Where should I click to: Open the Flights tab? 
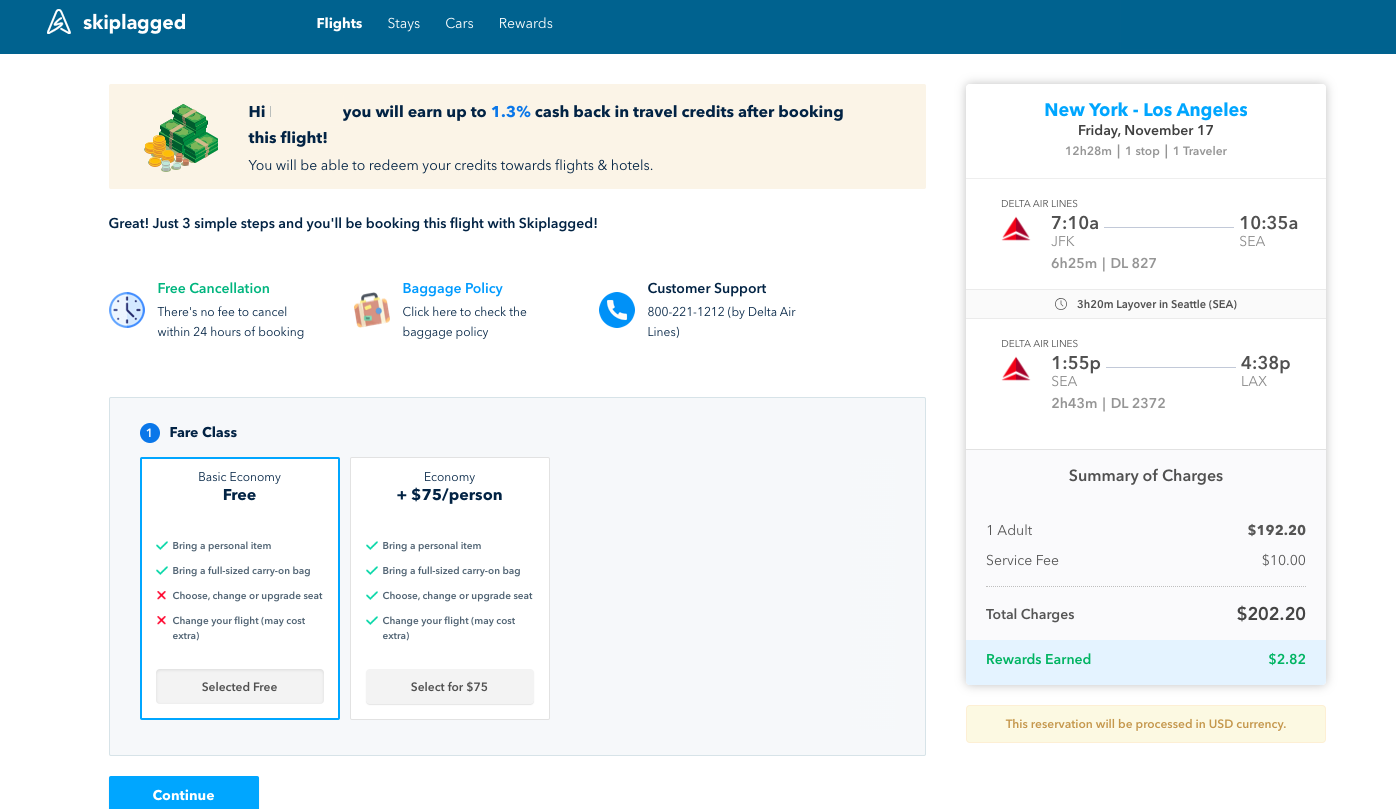[339, 23]
